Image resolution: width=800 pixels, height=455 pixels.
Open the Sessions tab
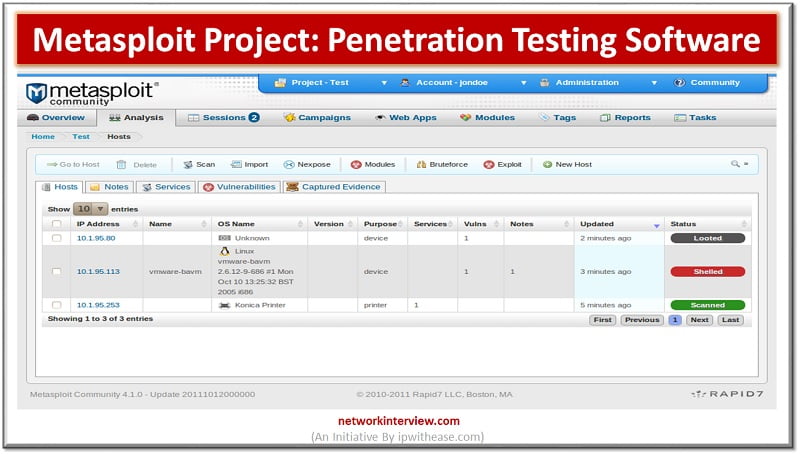point(223,117)
